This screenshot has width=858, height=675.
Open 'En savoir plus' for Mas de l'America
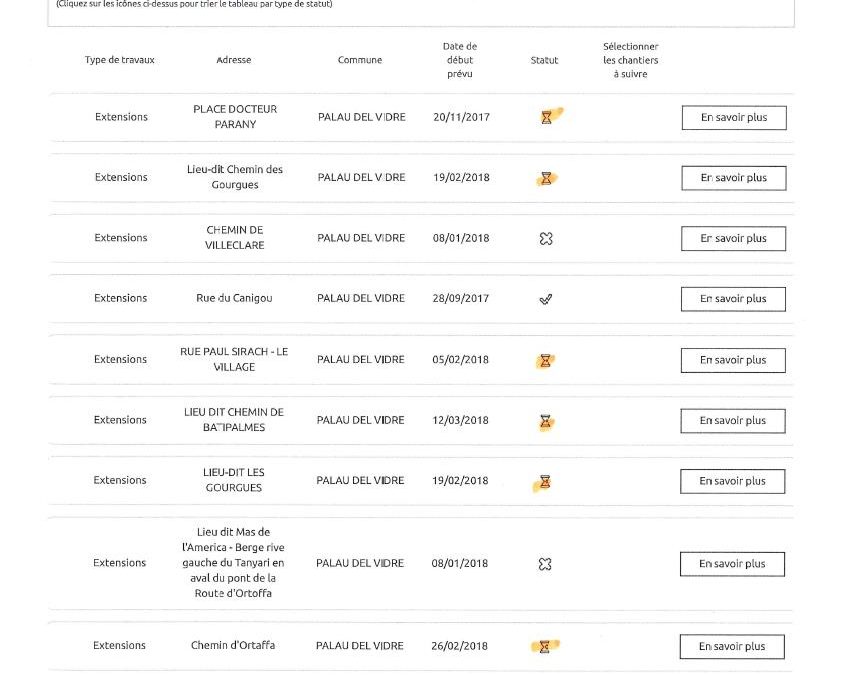[732, 564]
